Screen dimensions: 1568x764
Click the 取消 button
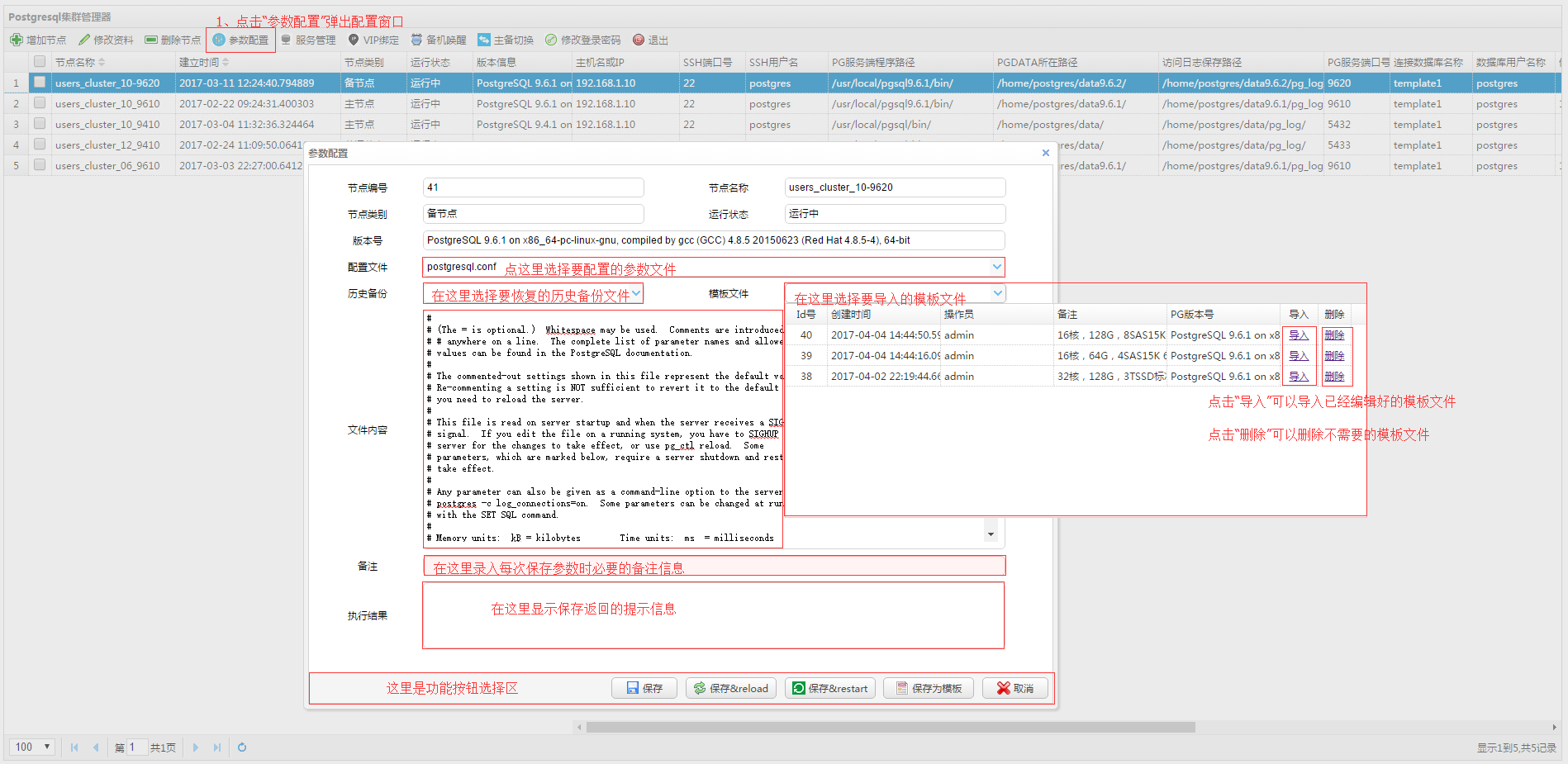[x=1015, y=688]
